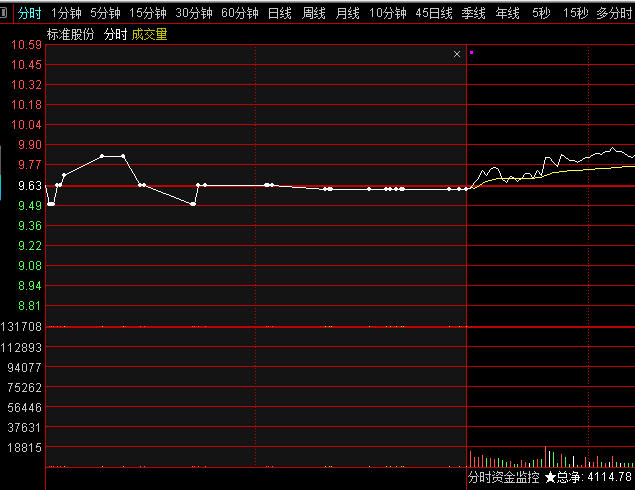Viewport: 635px width, 490px height.
Task: Select the 年线 yearly tab
Action: [508, 13]
